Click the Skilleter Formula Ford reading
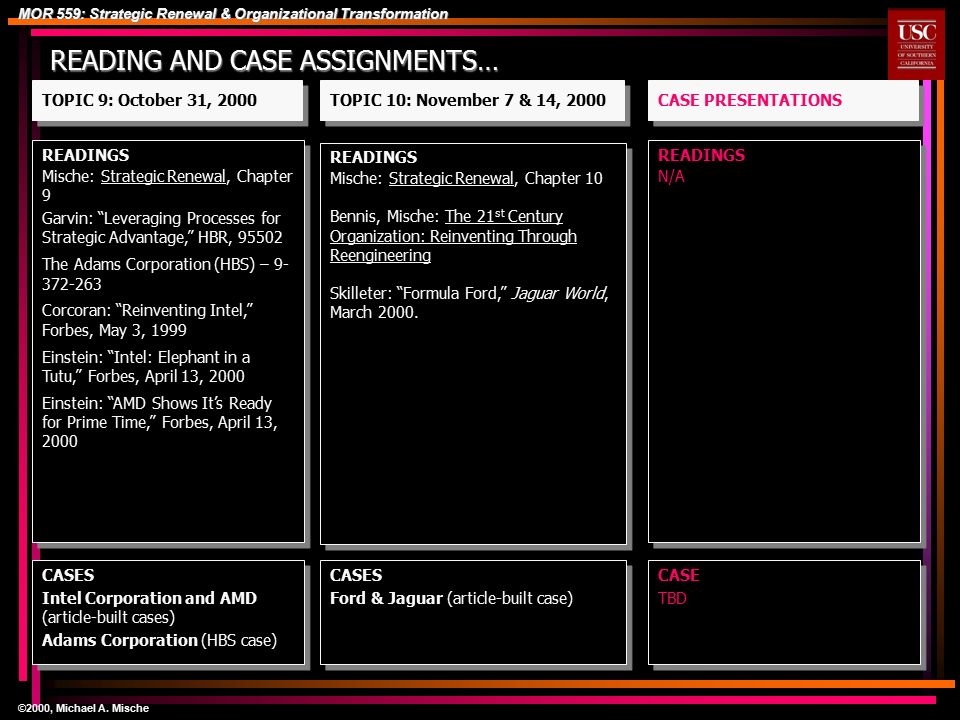Screen dimensions: 960x720 point(469,302)
